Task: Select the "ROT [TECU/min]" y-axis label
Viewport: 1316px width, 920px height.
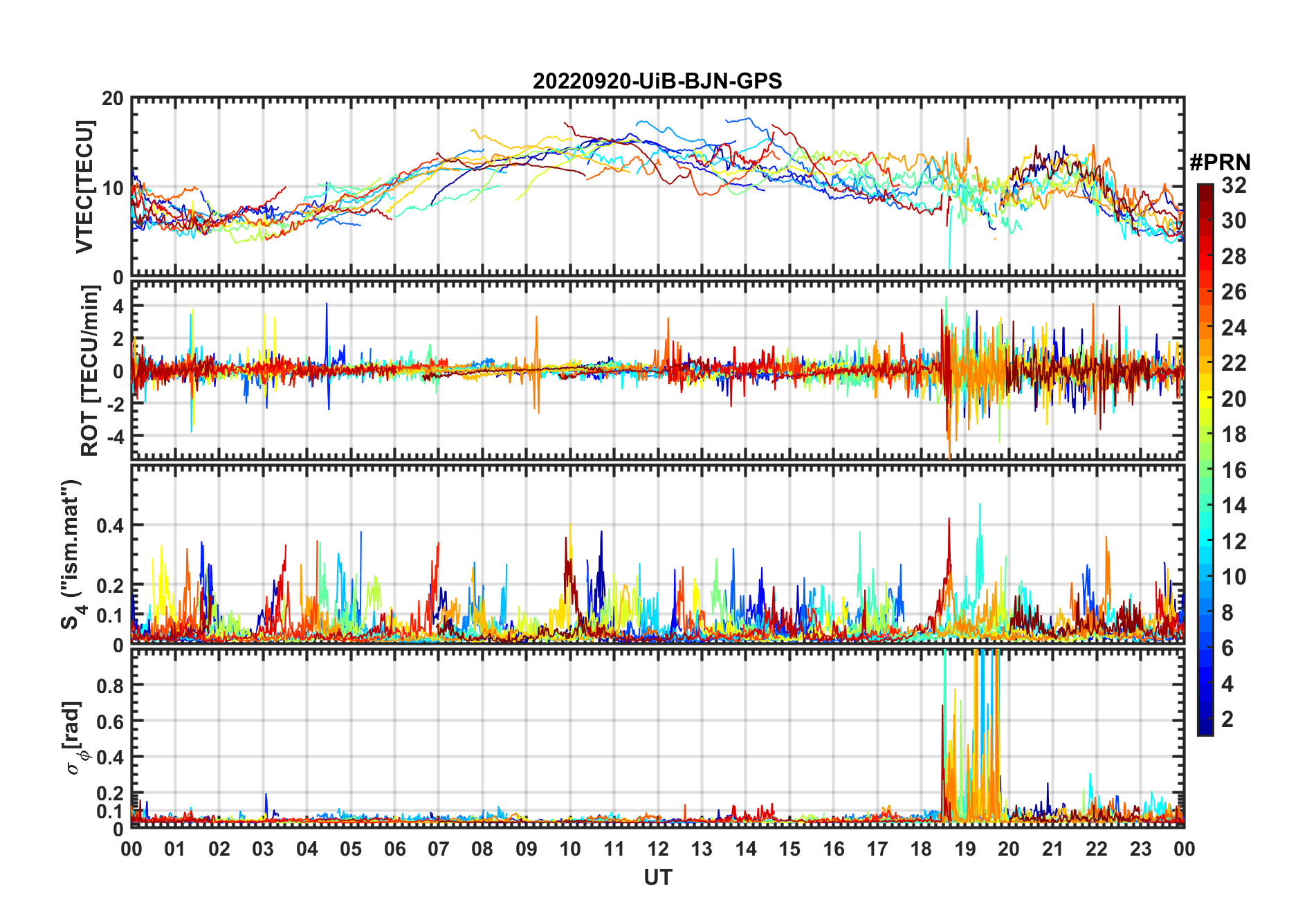Action: point(89,370)
